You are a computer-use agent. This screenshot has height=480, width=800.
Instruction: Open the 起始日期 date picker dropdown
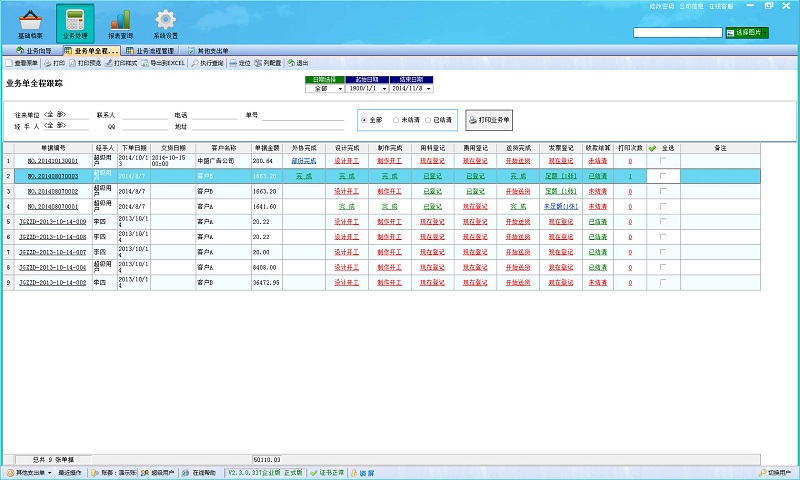(385, 88)
